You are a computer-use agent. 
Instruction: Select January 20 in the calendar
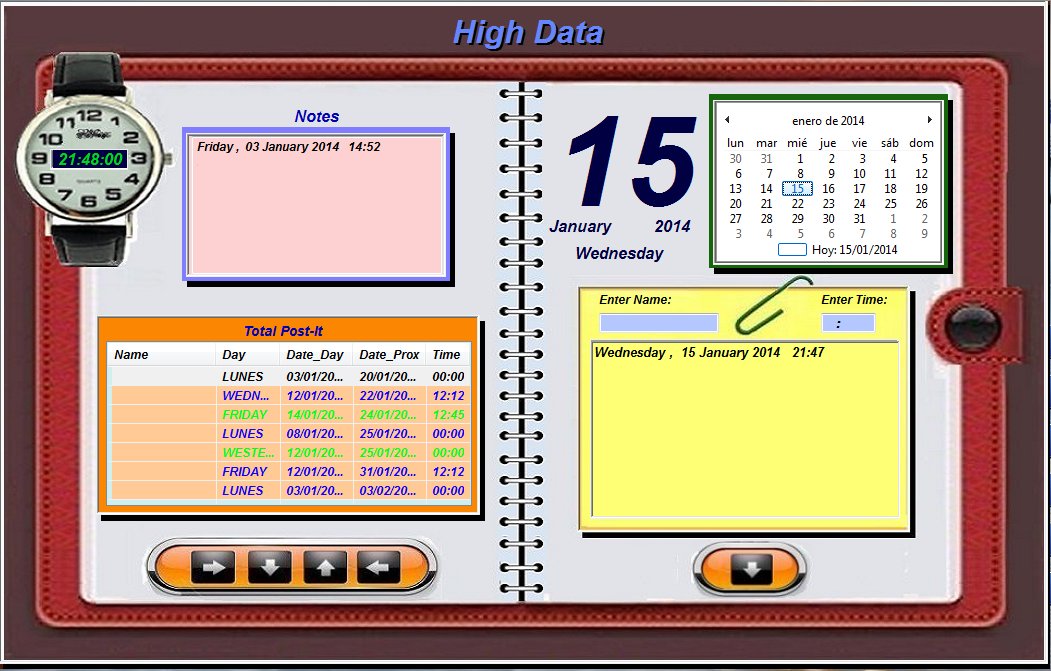(x=734, y=203)
